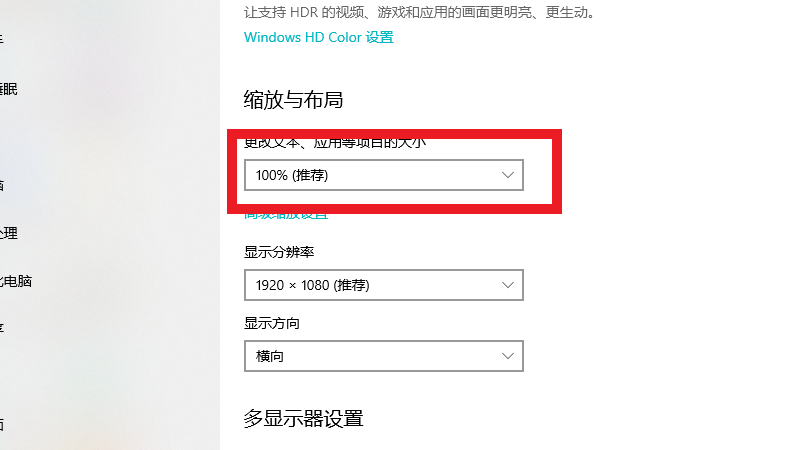Screen dimensions: 800x450
Task: Select the 投影到此电脑 sidebar item
Action: coord(15,281)
